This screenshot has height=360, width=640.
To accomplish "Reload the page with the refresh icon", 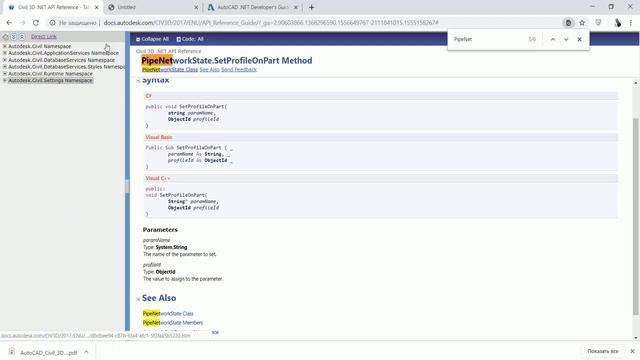I will coord(36,23).
